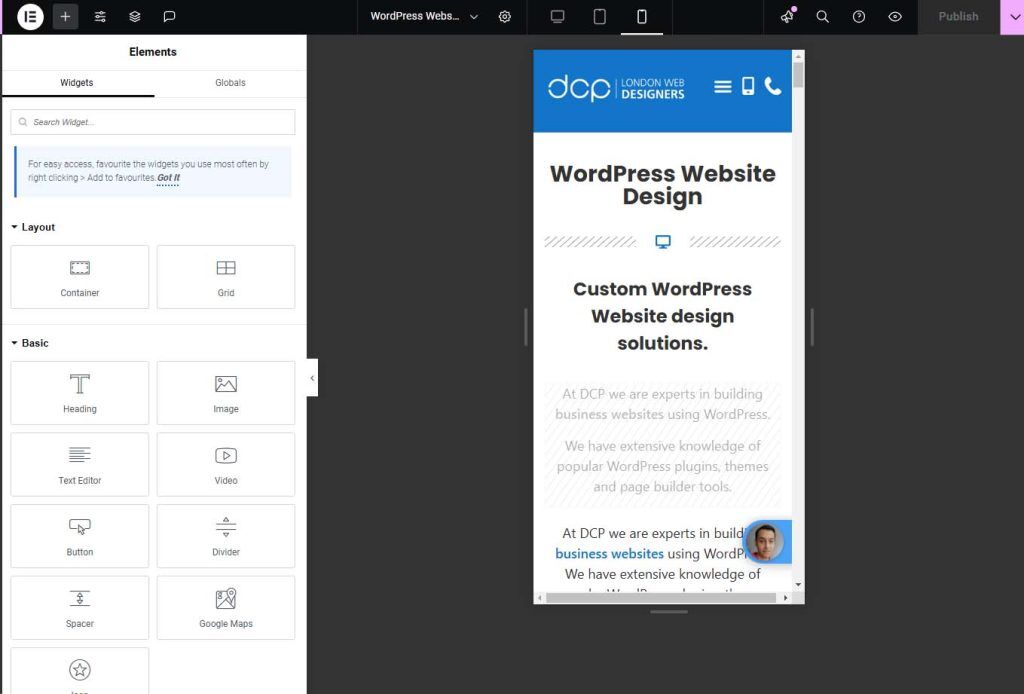Preview changes with the eye icon
The image size is (1024, 694).
pyautogui.click(x=895, y=16)
